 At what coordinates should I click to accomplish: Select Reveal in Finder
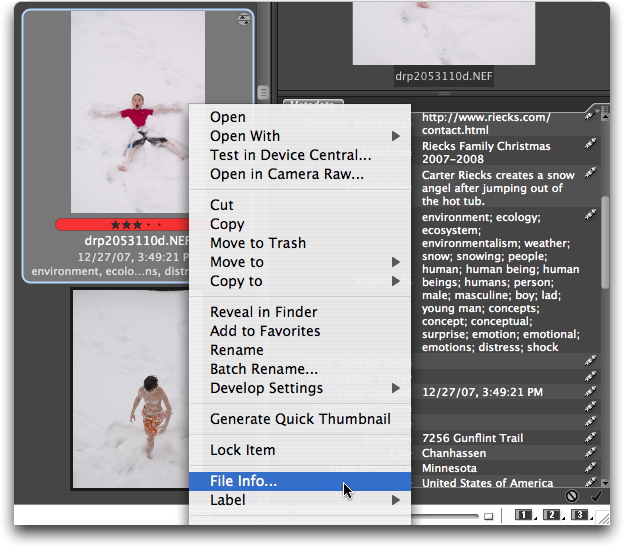point(300,312)
